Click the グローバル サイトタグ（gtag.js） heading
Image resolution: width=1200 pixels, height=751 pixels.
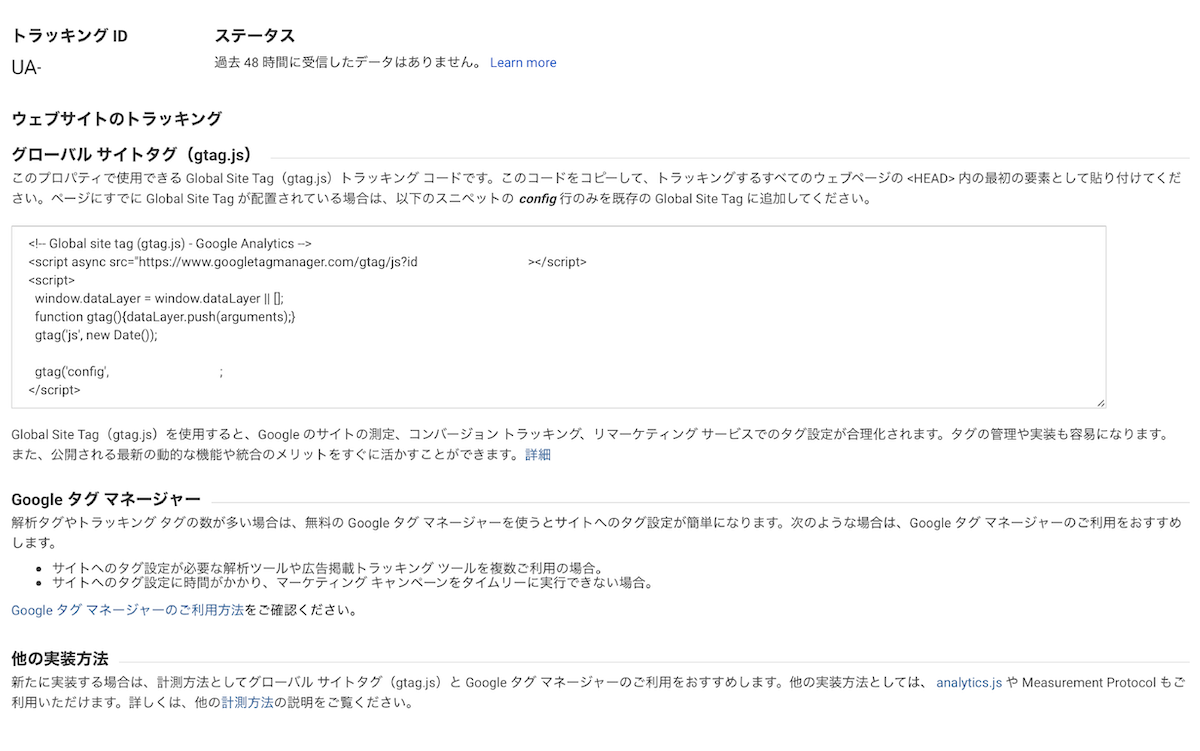(x=131, y=155)
